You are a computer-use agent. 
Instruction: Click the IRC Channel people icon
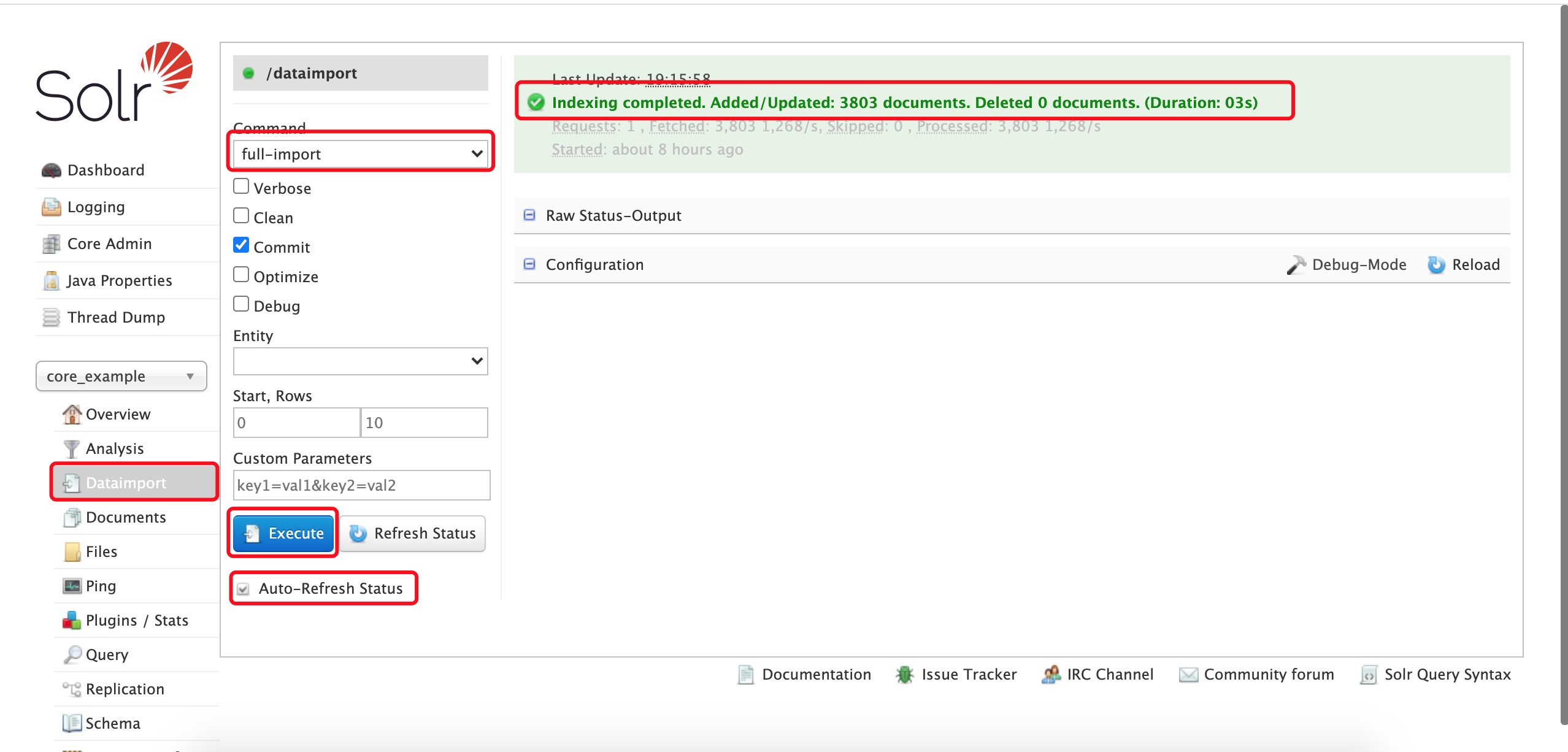(x=1051, y=675)
